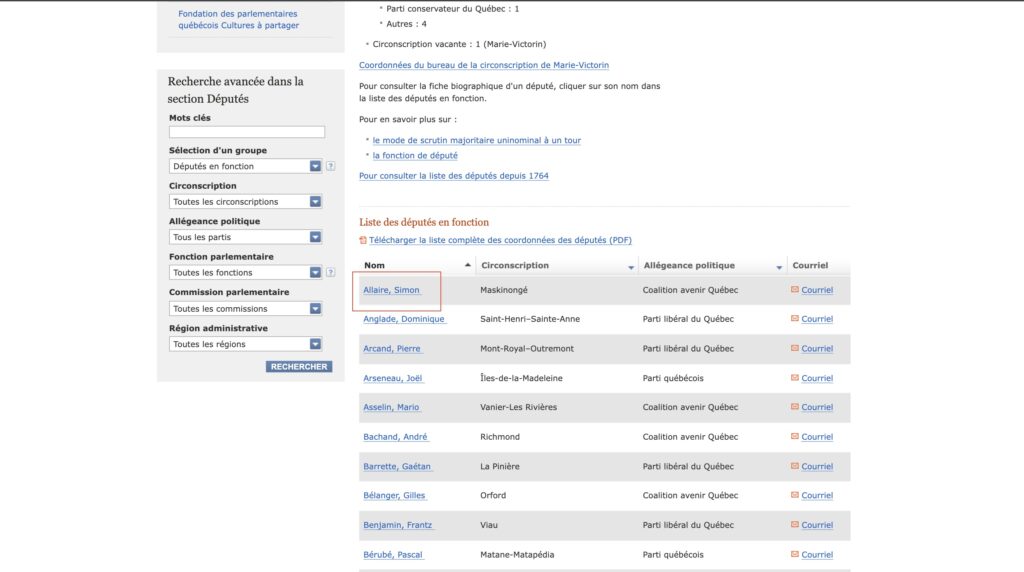1024x572 pixels.
Task: Click help icon beside Sélection d'un groupe dropdown
Action: pyautogui.click(x=330, y=167)
